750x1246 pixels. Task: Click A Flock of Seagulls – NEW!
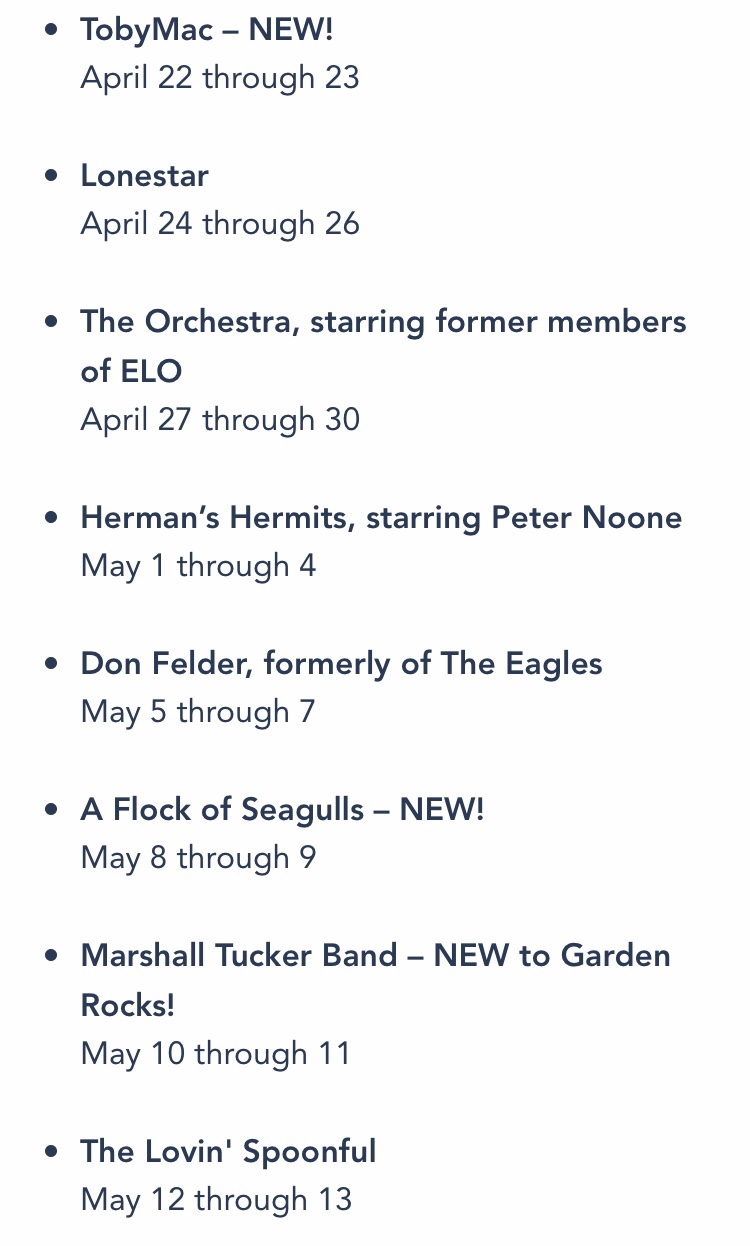click(282, 810)
